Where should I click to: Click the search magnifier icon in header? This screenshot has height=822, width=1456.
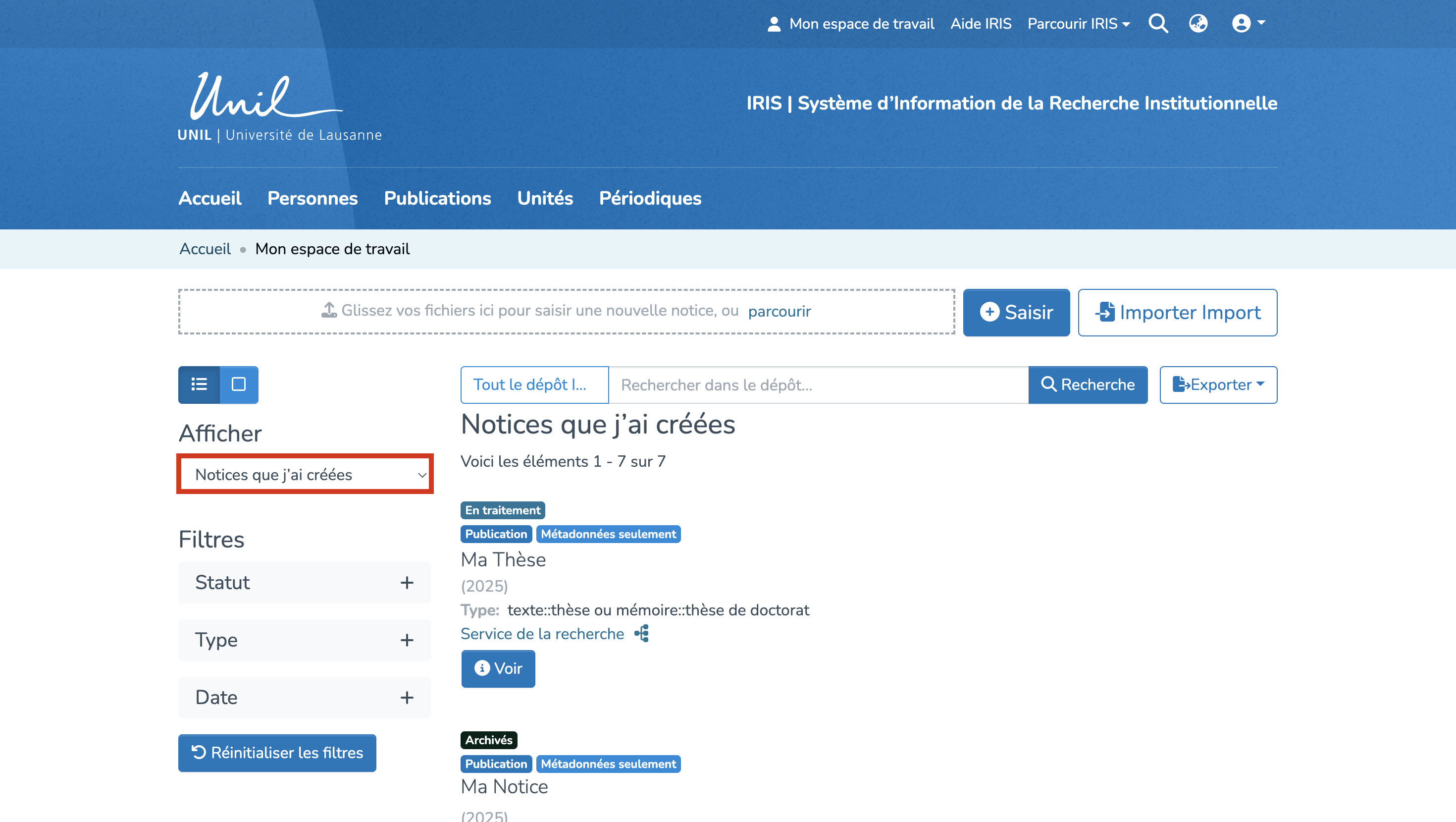pyautogui.click(x=1158, y=23)
